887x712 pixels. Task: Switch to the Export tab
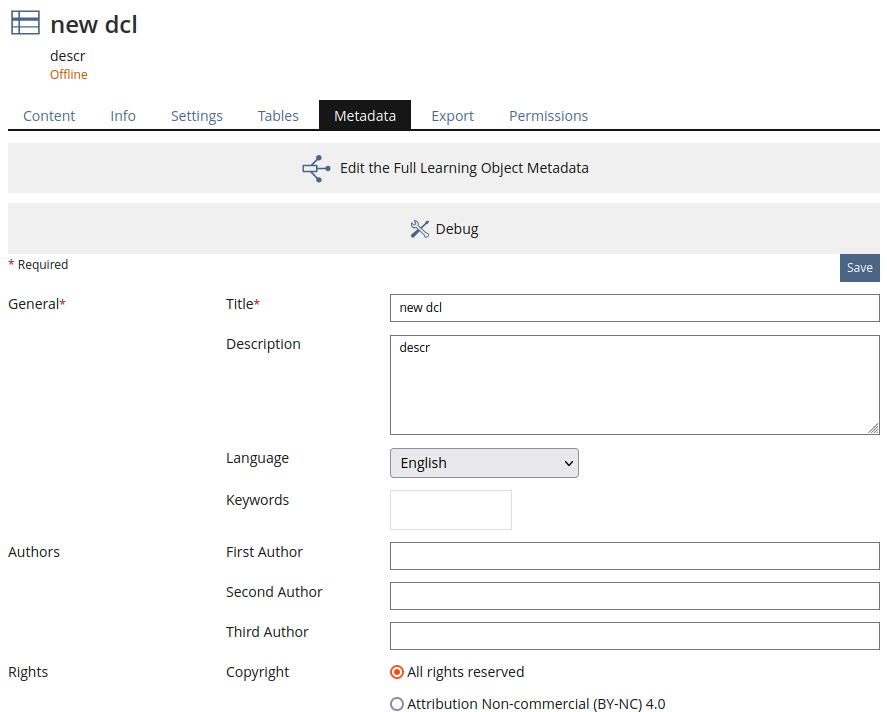tap(452, 116)
